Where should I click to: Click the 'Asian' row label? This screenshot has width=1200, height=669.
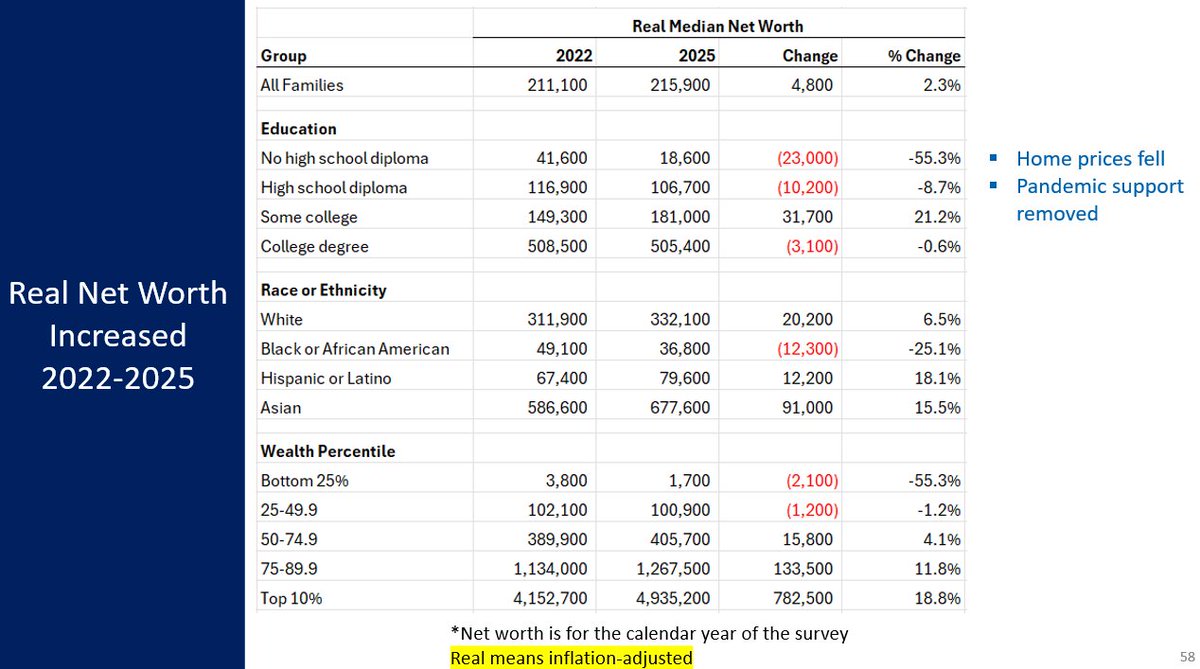pos(281,407)
